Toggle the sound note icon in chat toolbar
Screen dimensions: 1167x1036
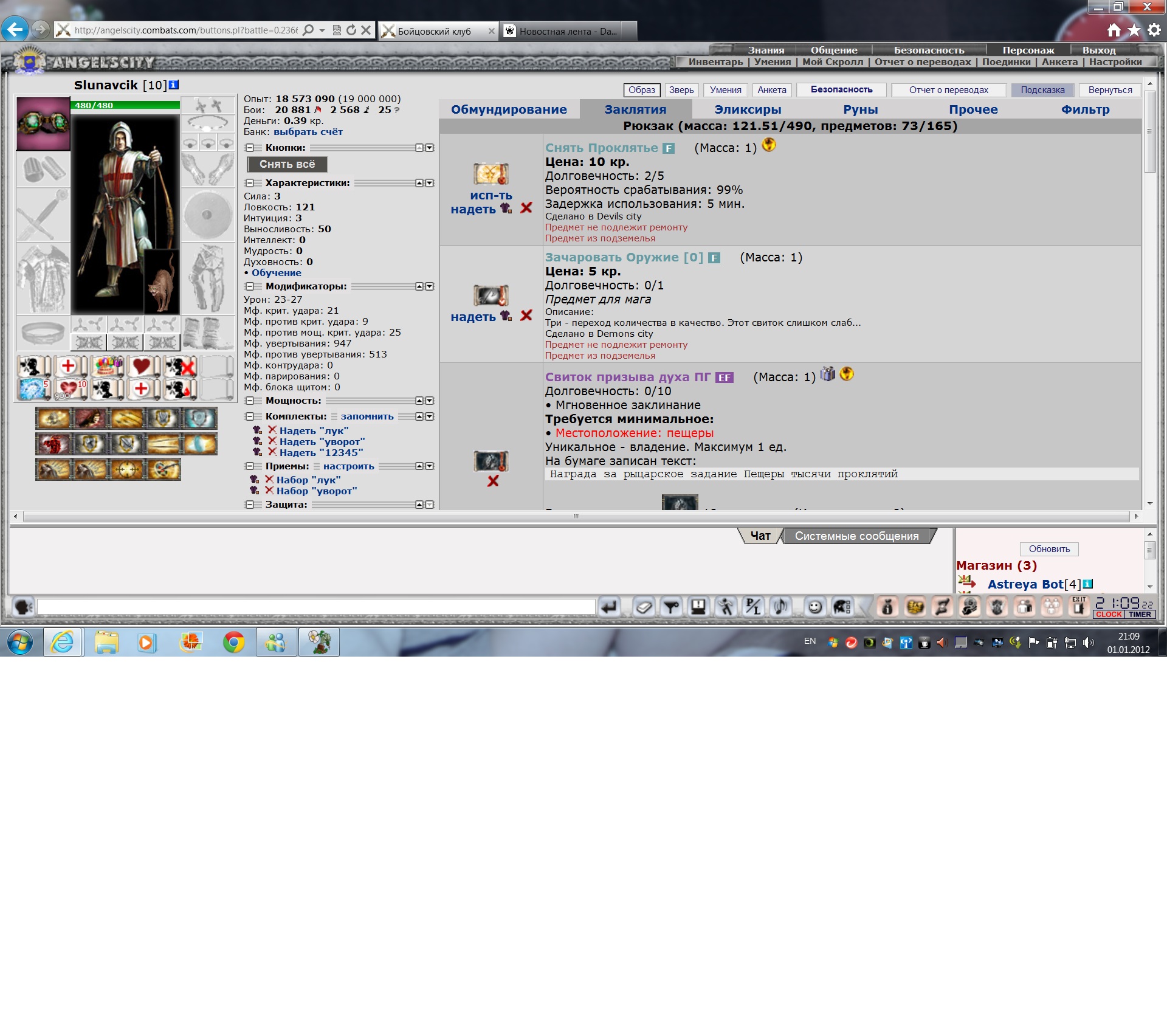tap(780, 607)
